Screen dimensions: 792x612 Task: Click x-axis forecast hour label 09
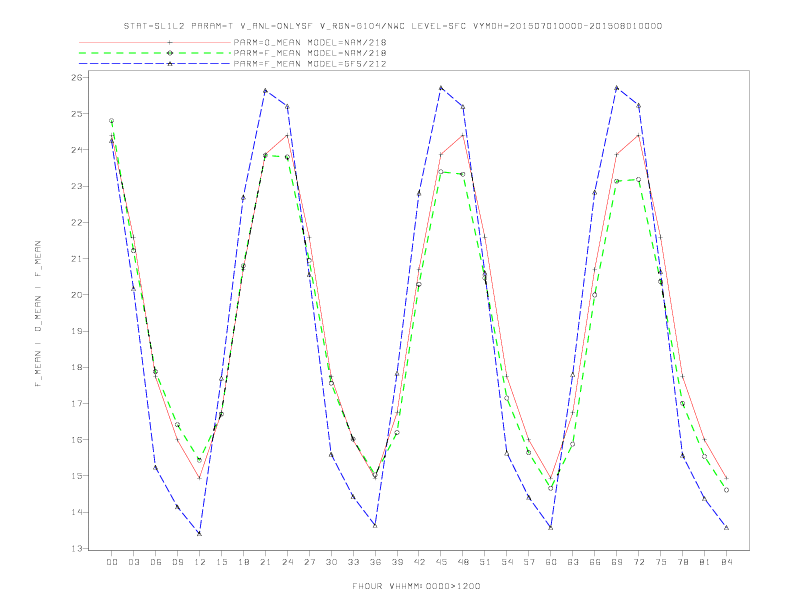[x=178, y=562]
